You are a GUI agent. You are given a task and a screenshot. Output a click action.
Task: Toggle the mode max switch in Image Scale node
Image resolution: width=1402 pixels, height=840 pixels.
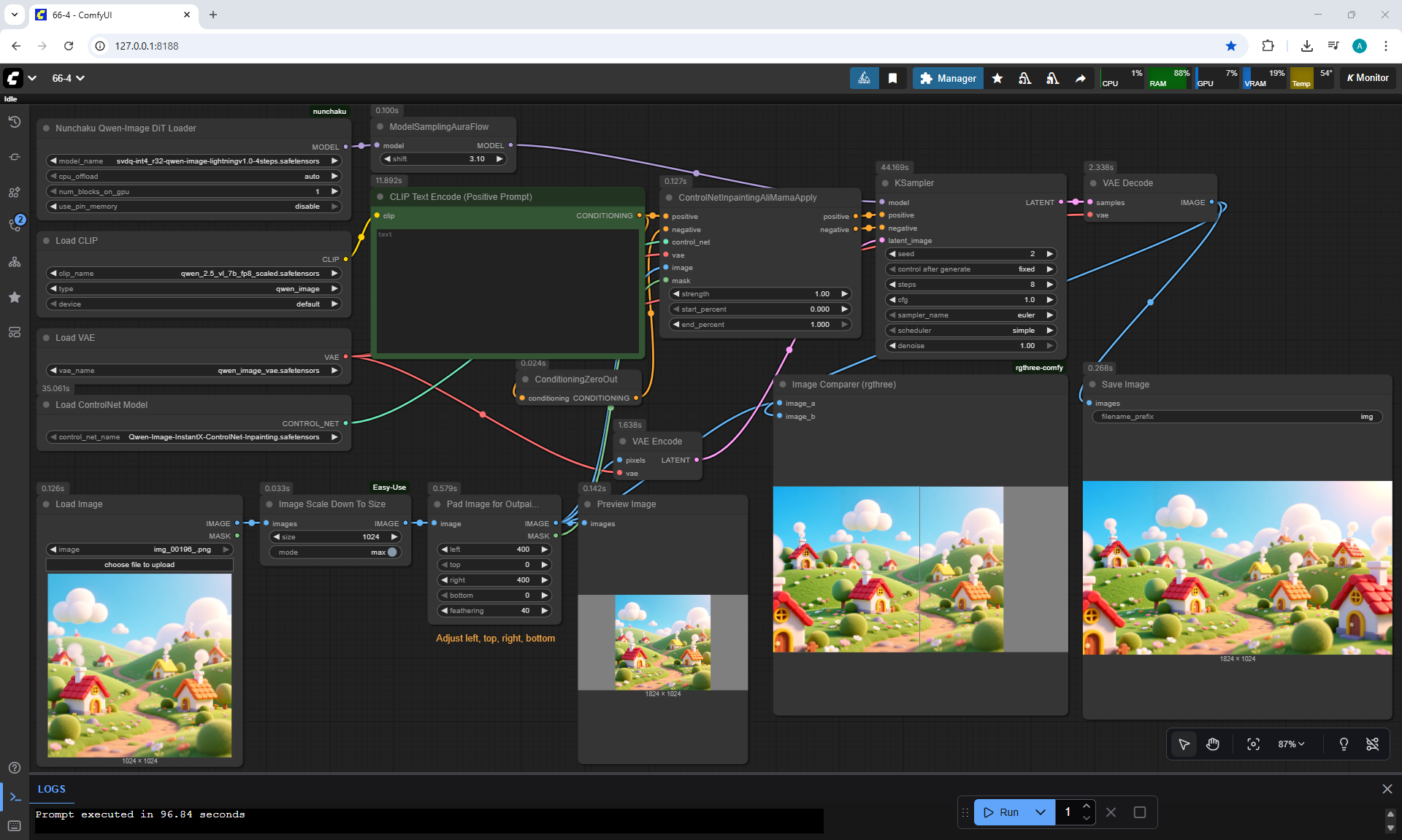click(x=392, y=552)
